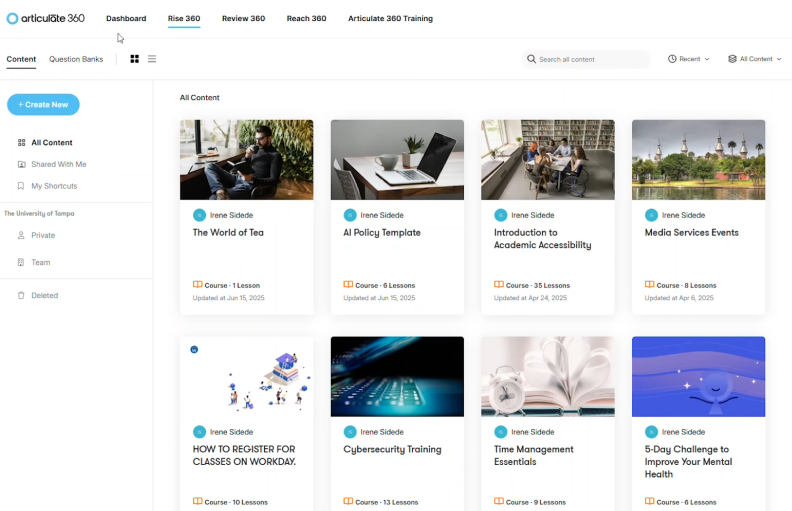Open the Deleted trash folder
The width and height of the screenshot is (792, 511).
click(x=44, y=295)
